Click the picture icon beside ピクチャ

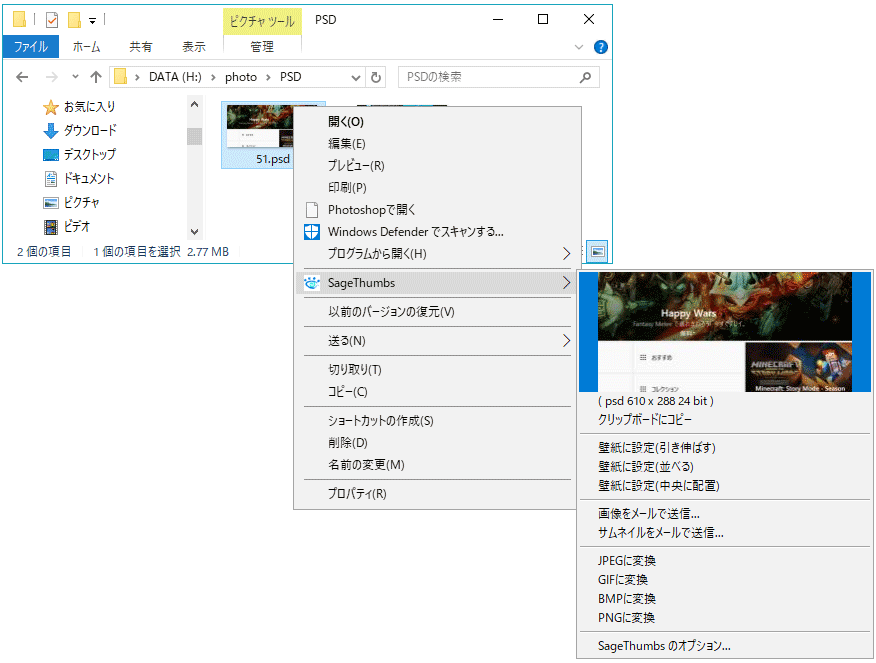51,203
